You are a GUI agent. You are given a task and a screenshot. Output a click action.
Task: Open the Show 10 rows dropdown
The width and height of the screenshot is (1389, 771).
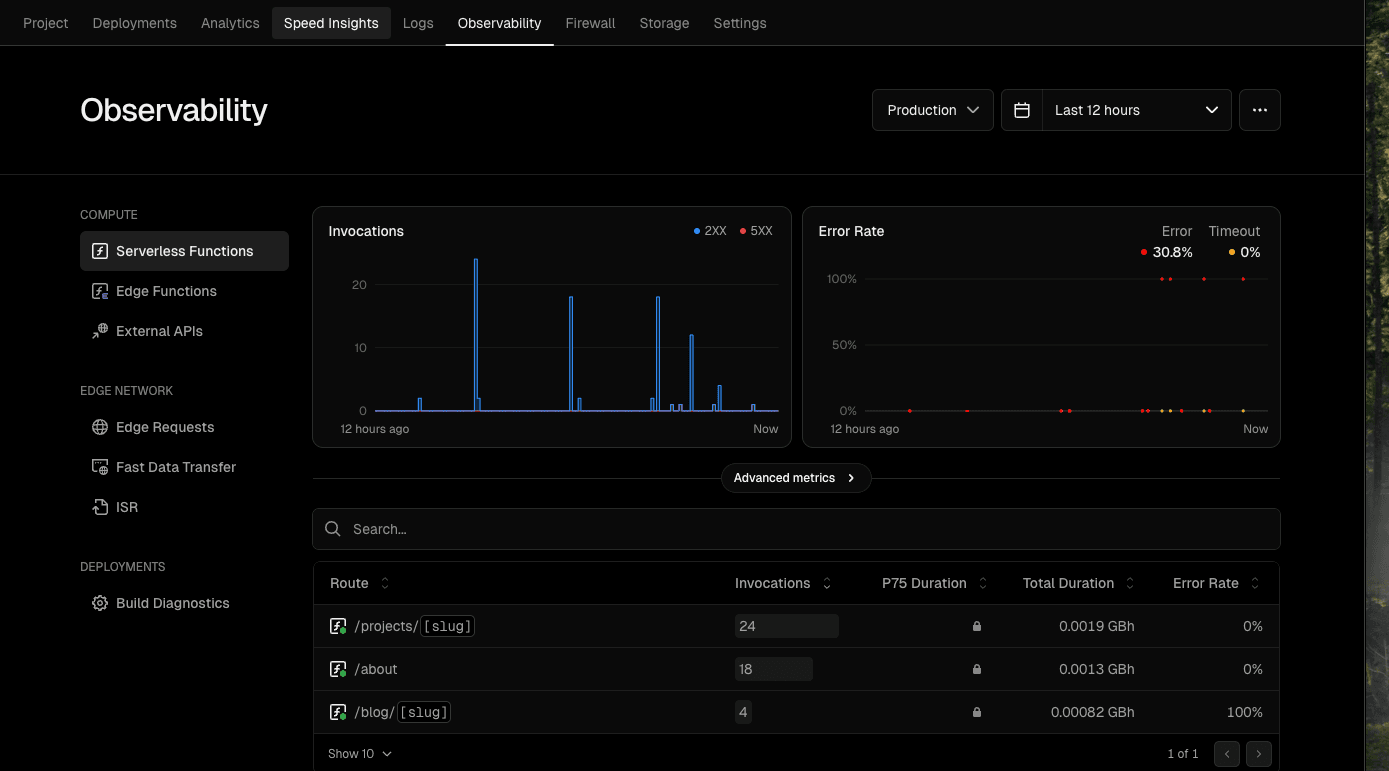[359, 753]
